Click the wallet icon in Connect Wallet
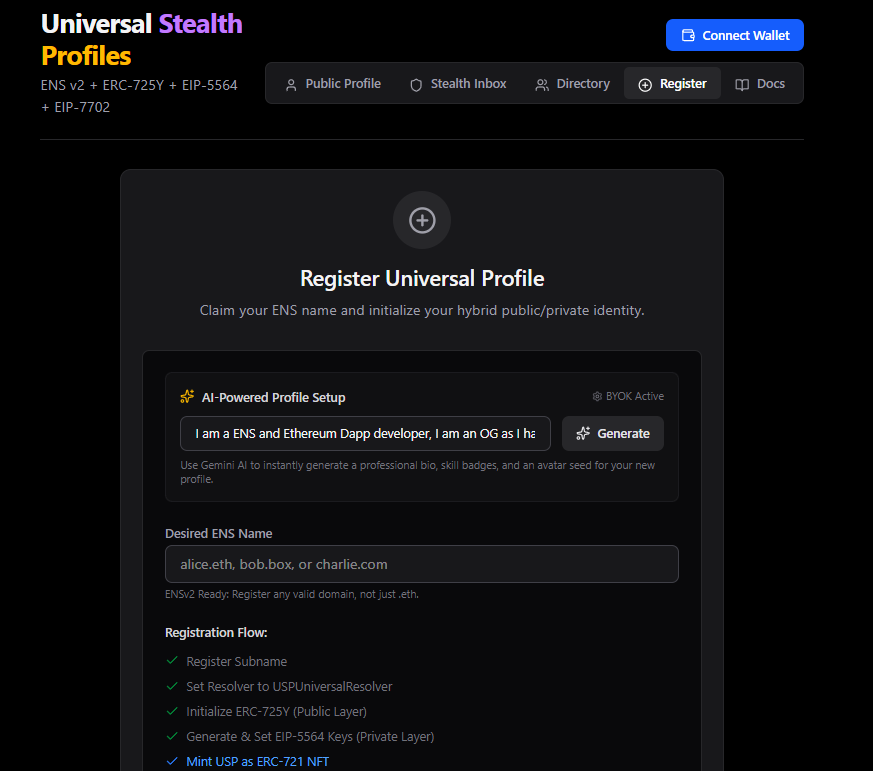Image resolution: width=873 pixels, height=771 pixels. (x=688, y=36)
